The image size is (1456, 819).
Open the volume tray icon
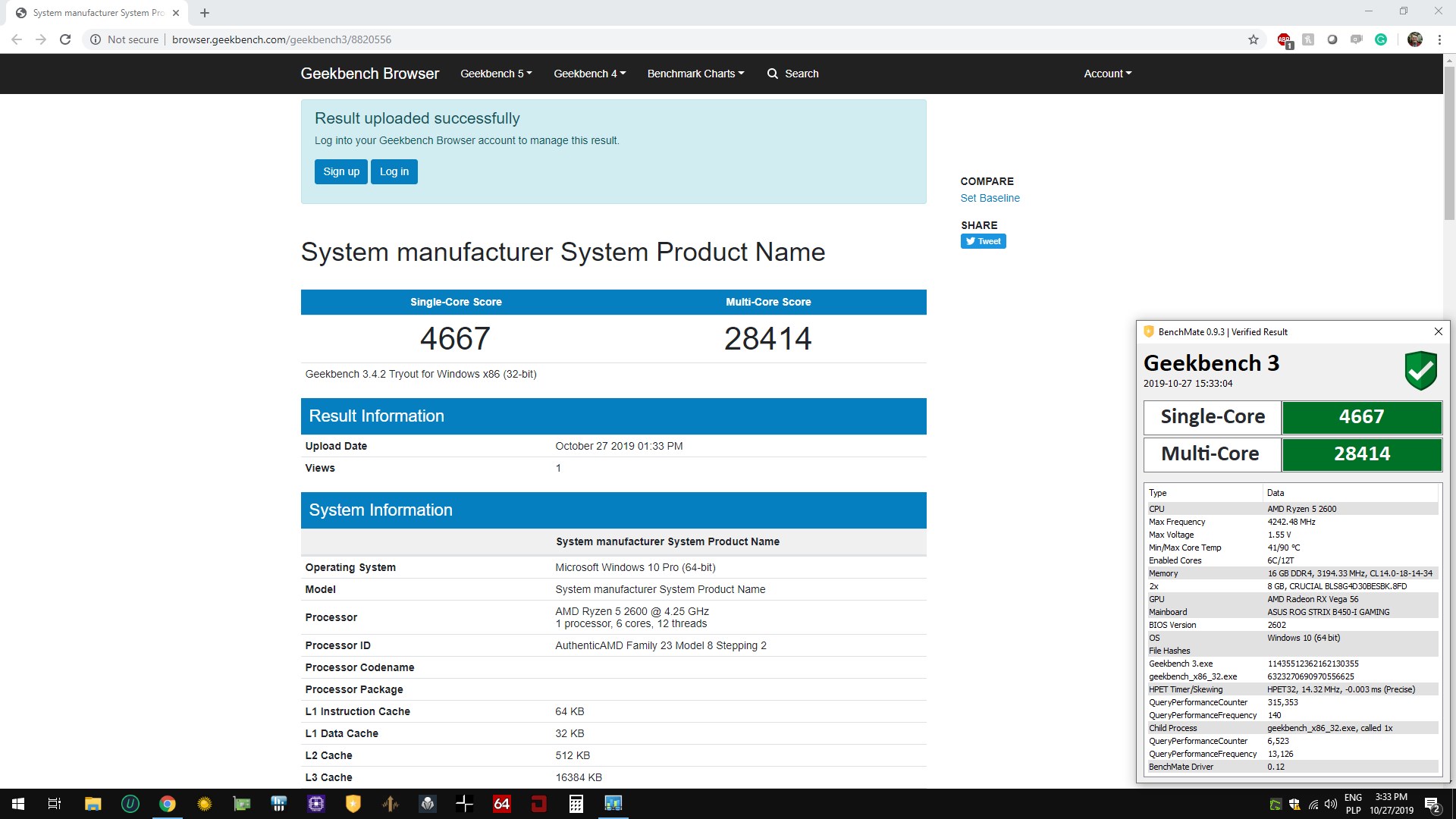tap(1330, 805)
